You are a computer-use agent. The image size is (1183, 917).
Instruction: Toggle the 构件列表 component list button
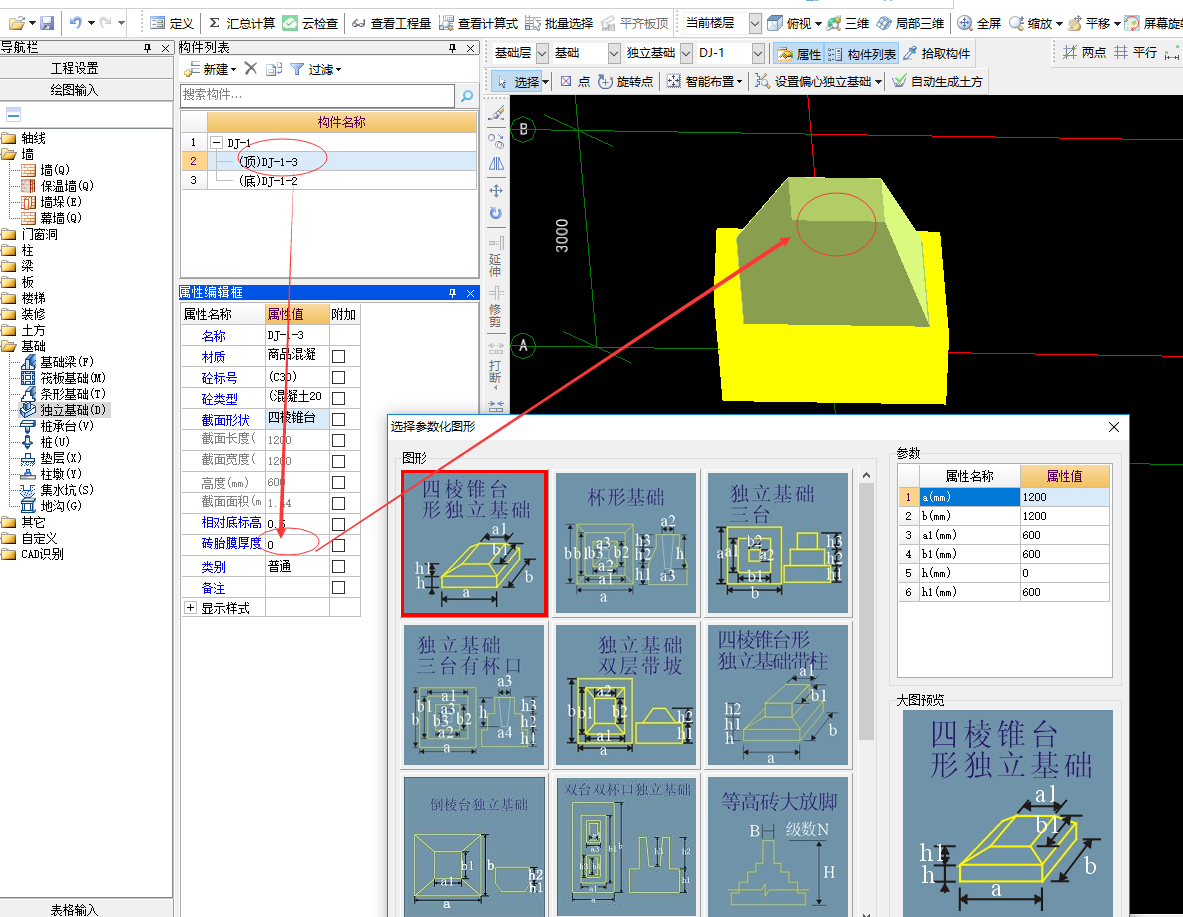[x=862, y=54]
